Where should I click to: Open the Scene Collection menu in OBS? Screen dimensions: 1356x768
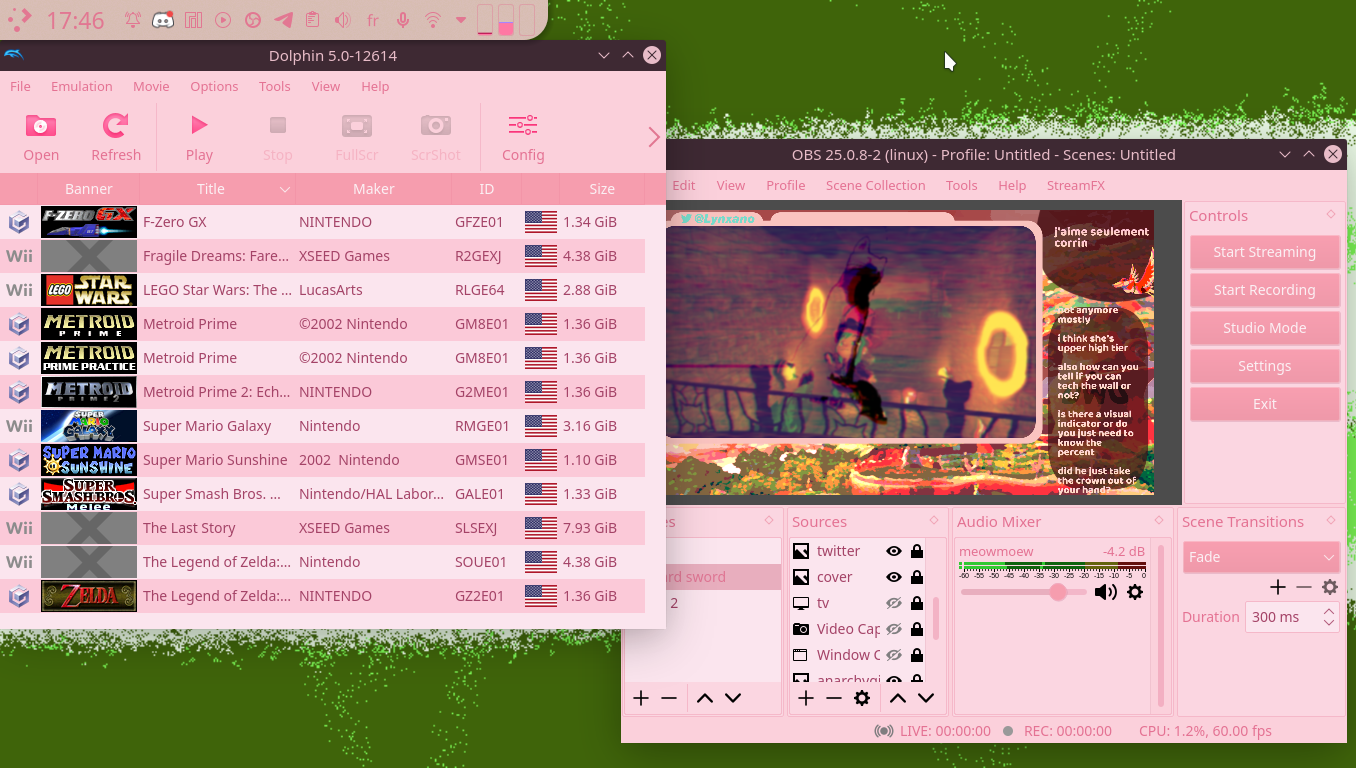pyautogui.click(x=875, y=185)
